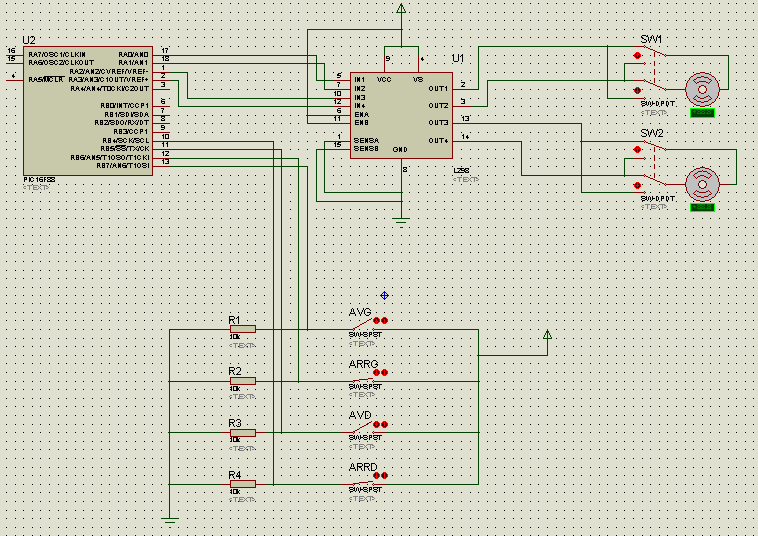The height and width of the screenshot is (536, 758).
Task: Click the green status bar under SW1's motor
Action: (702, 113)
